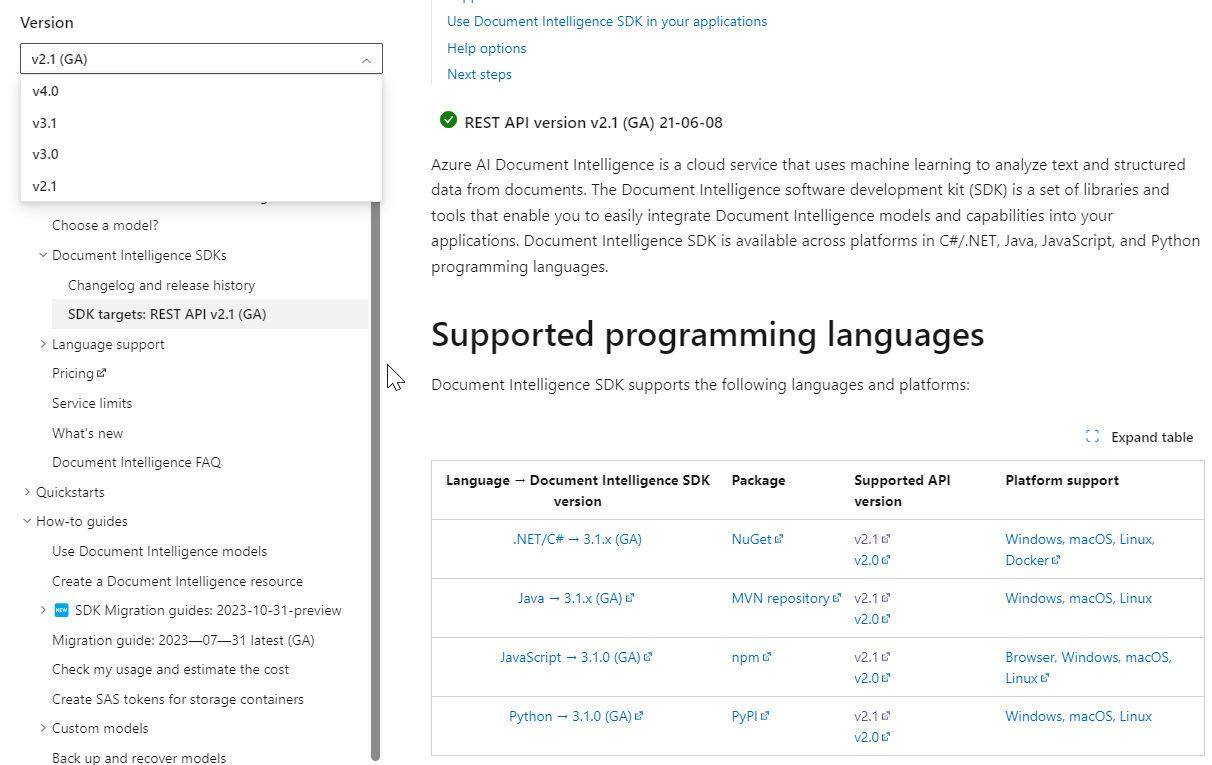
Task: Open the MVN repository package link
Action: point(786,598)
